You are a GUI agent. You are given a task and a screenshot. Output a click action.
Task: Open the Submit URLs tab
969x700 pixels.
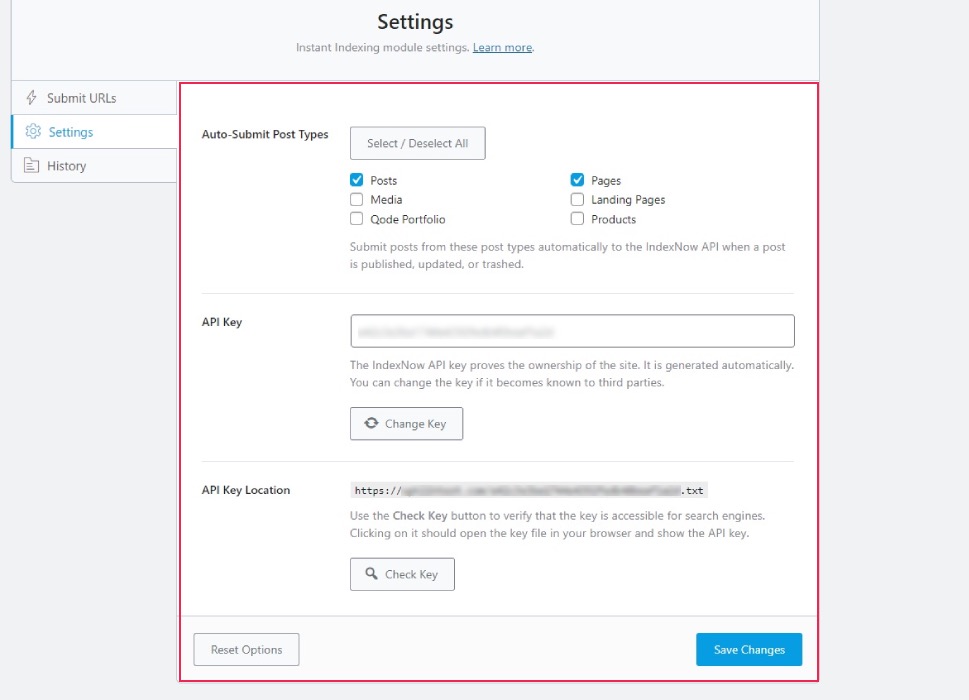tap(81, 98)
